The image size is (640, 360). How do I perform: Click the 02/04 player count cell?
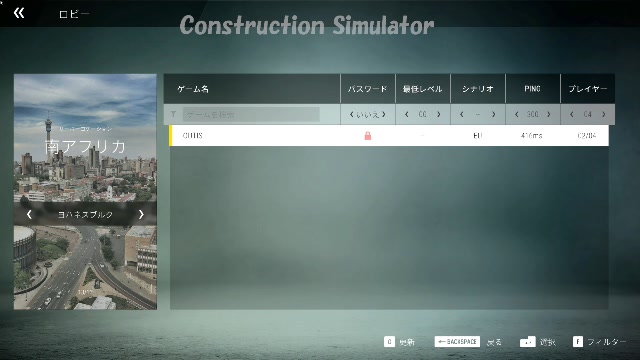pyautogui.click(x=587, y=136)
